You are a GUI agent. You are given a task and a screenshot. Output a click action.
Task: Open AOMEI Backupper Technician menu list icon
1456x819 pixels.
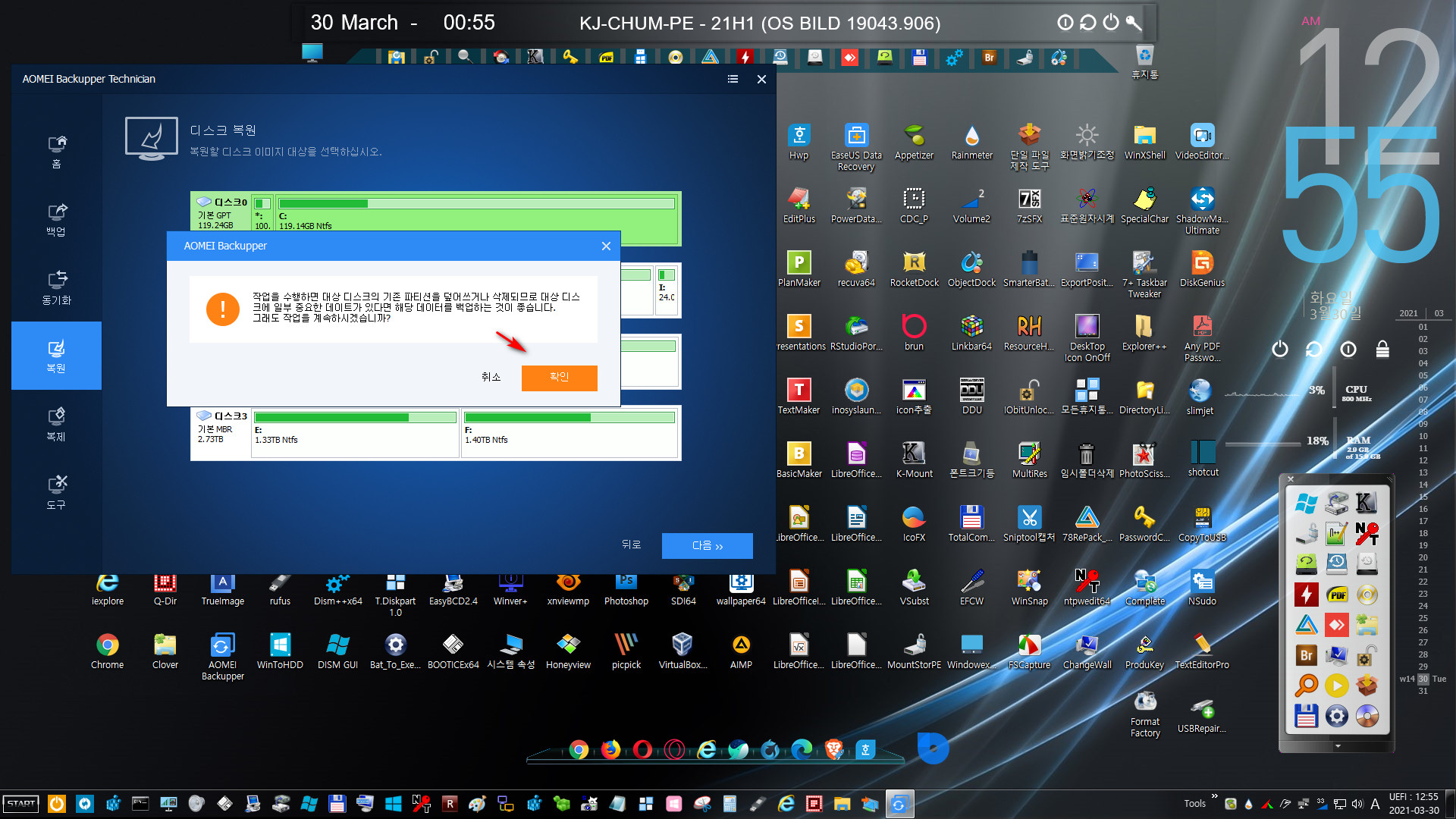733,79
